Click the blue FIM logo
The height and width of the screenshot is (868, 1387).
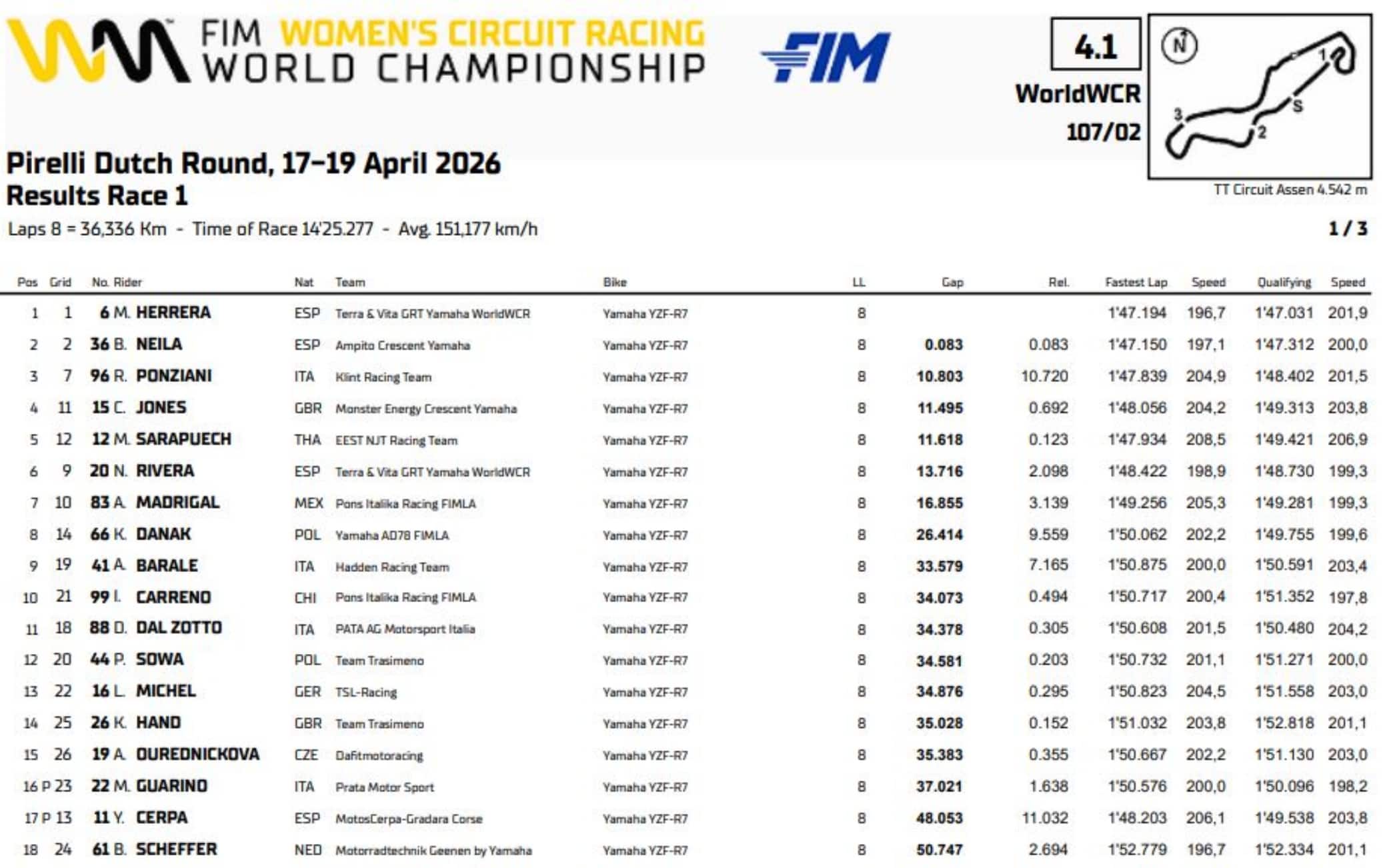(x=826, y=57)
